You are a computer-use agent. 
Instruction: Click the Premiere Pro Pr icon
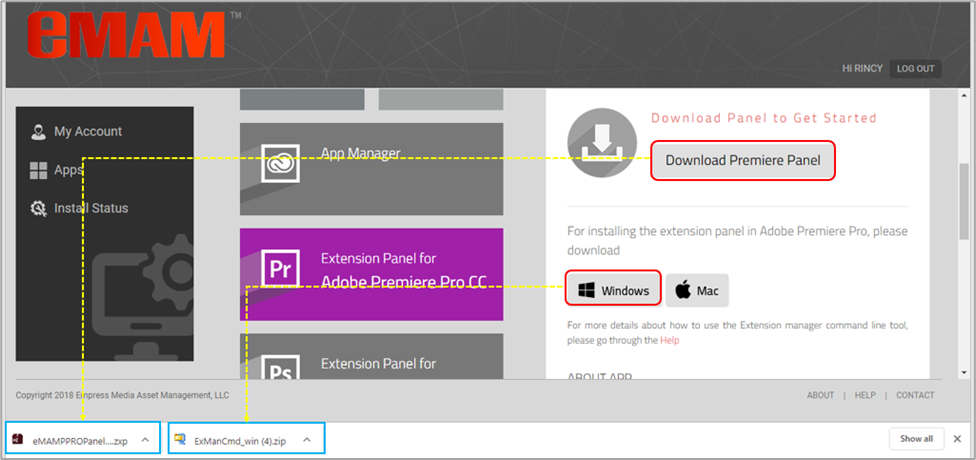[280, 268]
